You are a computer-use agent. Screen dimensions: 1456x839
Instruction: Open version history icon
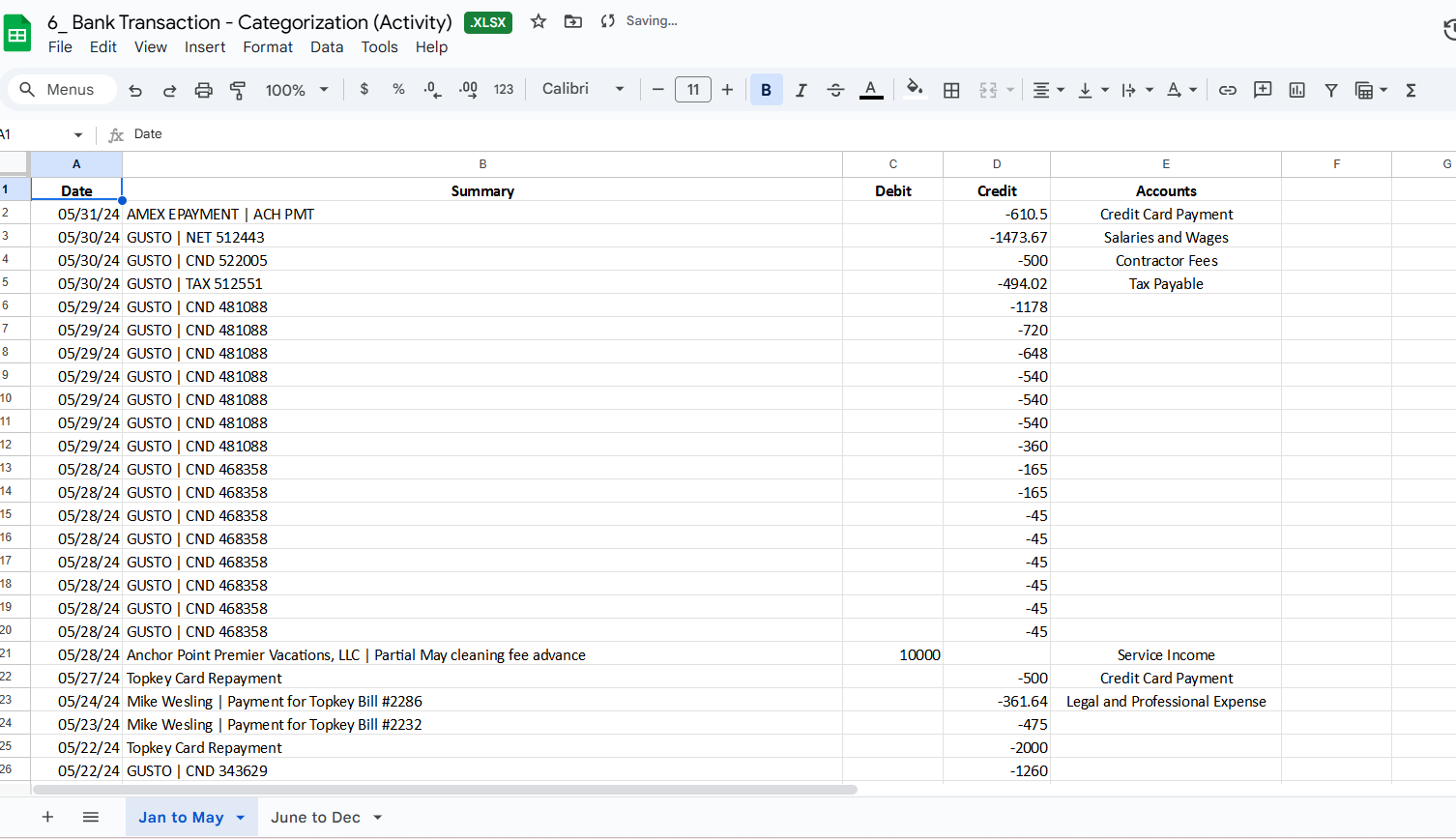[1447, 31]
